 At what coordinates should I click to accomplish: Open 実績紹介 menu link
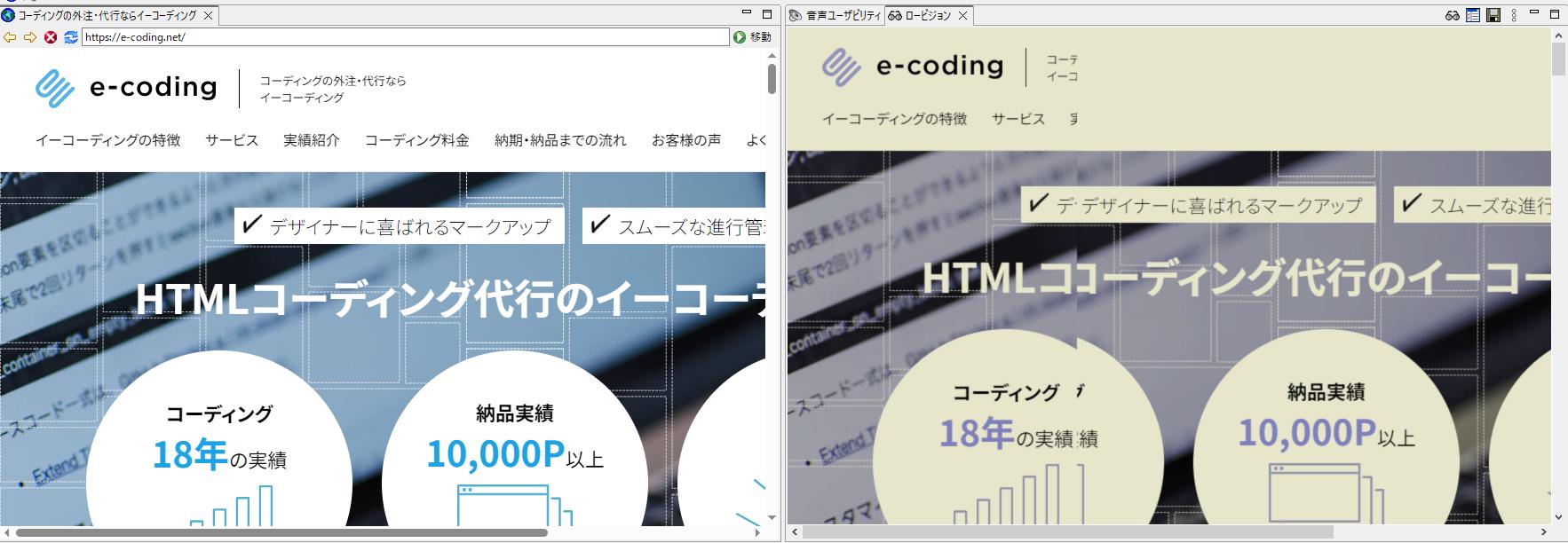click(312, 140)
